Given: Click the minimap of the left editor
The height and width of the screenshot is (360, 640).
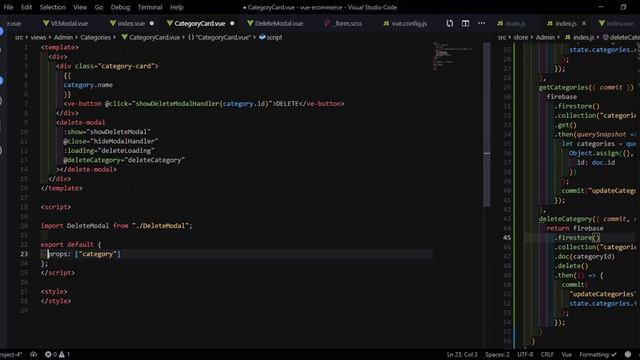Looking at the screenshot, I should click(453, 56).
